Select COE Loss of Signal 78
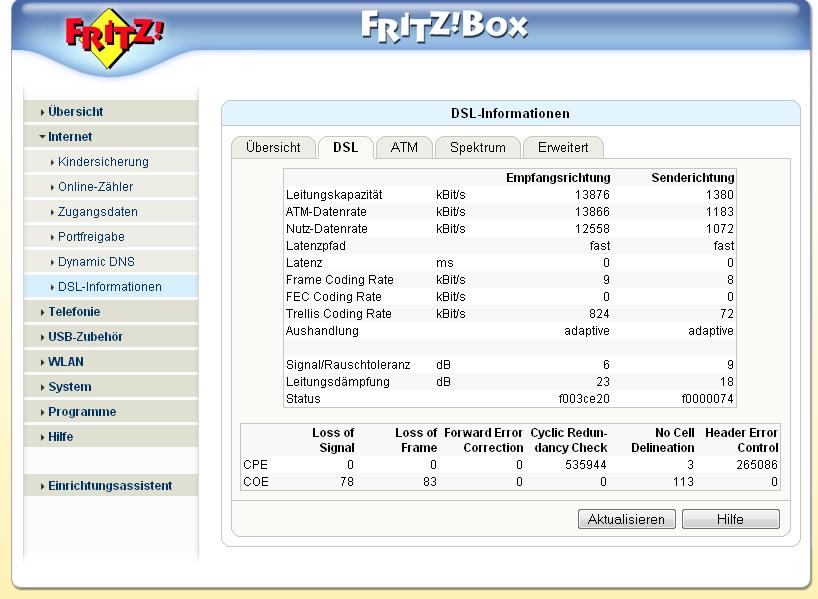 (347, 482)
